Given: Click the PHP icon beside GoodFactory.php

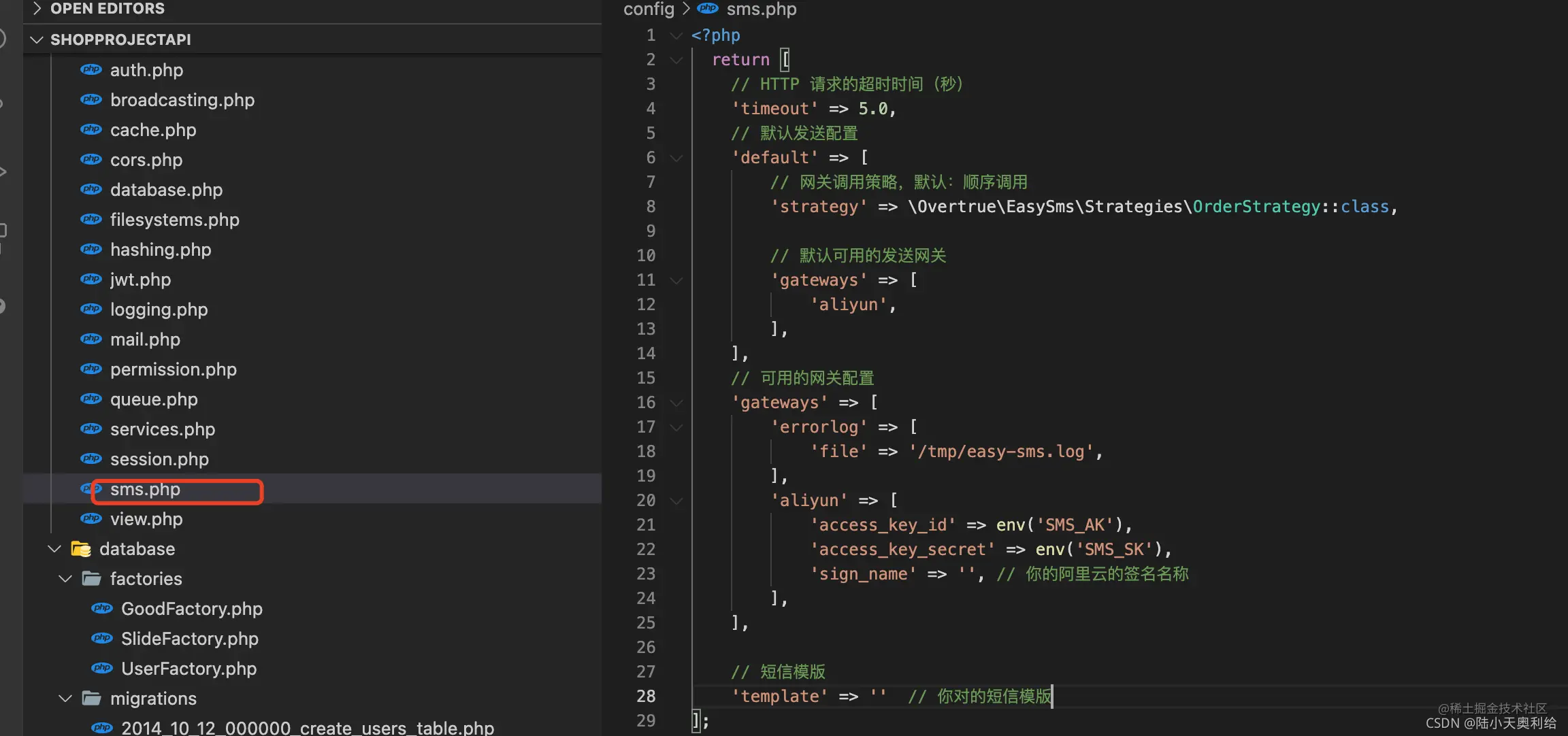Looking at the screenshot, I should click(x=102, y=609).
